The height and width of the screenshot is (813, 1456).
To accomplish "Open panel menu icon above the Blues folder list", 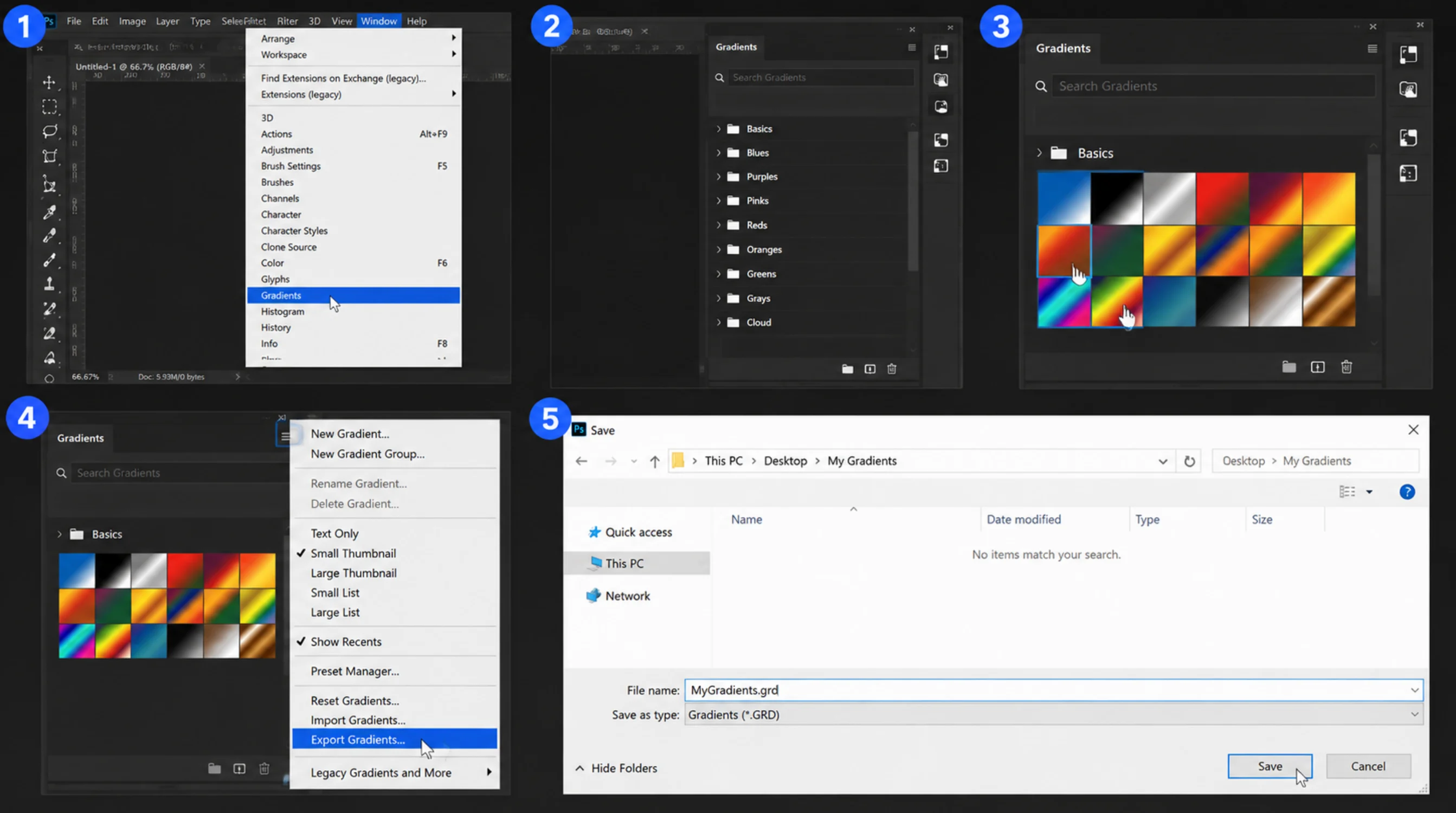I will [912, 48].
